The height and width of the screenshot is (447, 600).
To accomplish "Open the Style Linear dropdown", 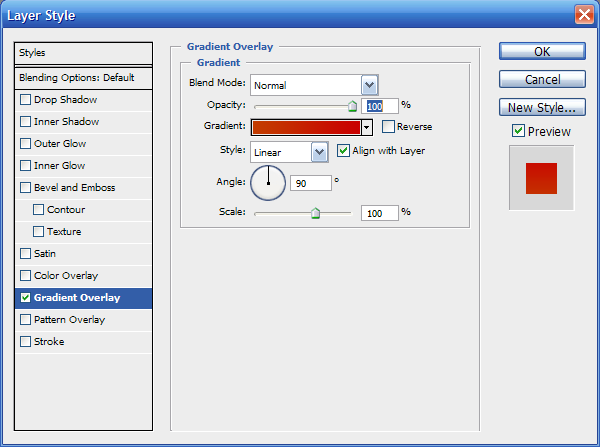I will (x=320, y=152).
